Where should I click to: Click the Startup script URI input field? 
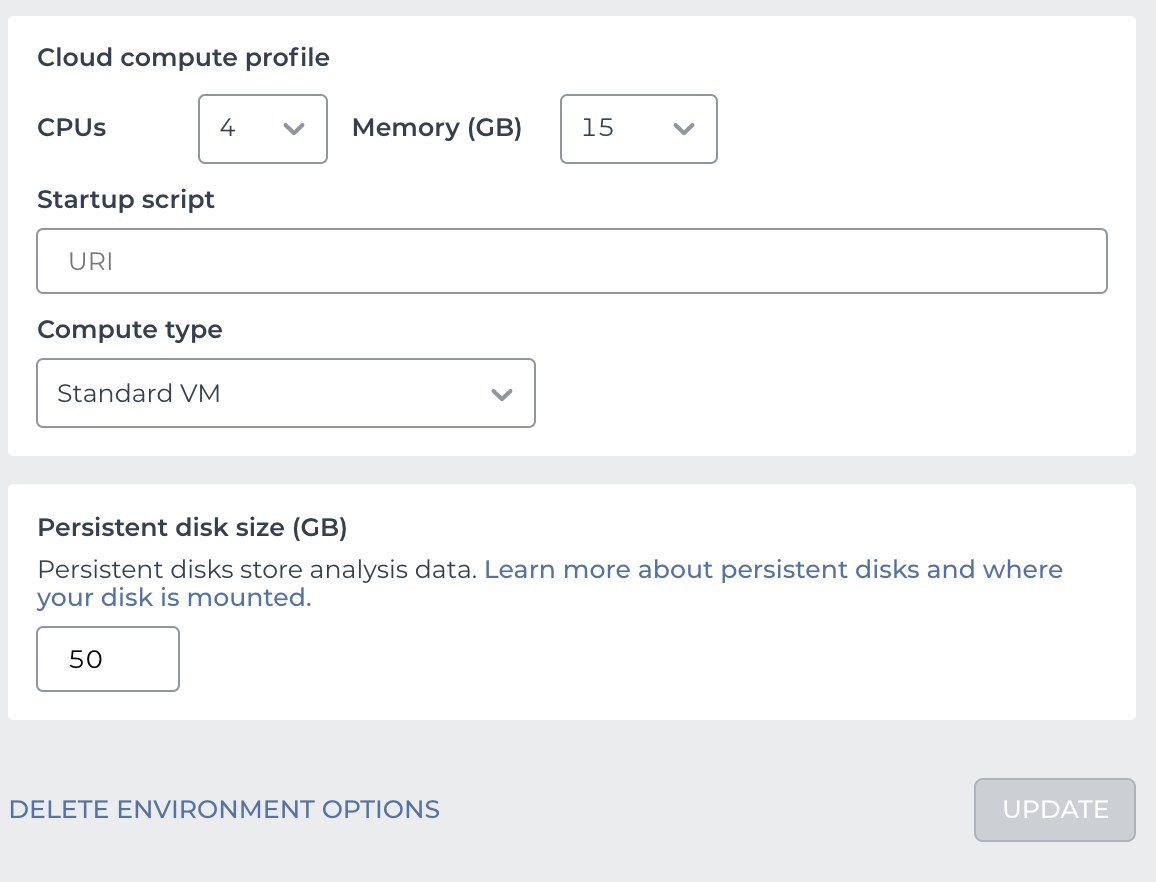pos(572,261)
